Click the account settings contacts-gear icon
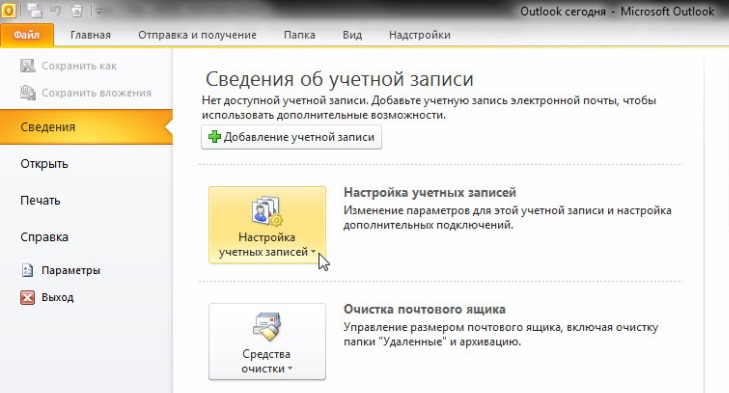Image resolution: width=729 pixels, height=393 pixels. pos(267,211)
